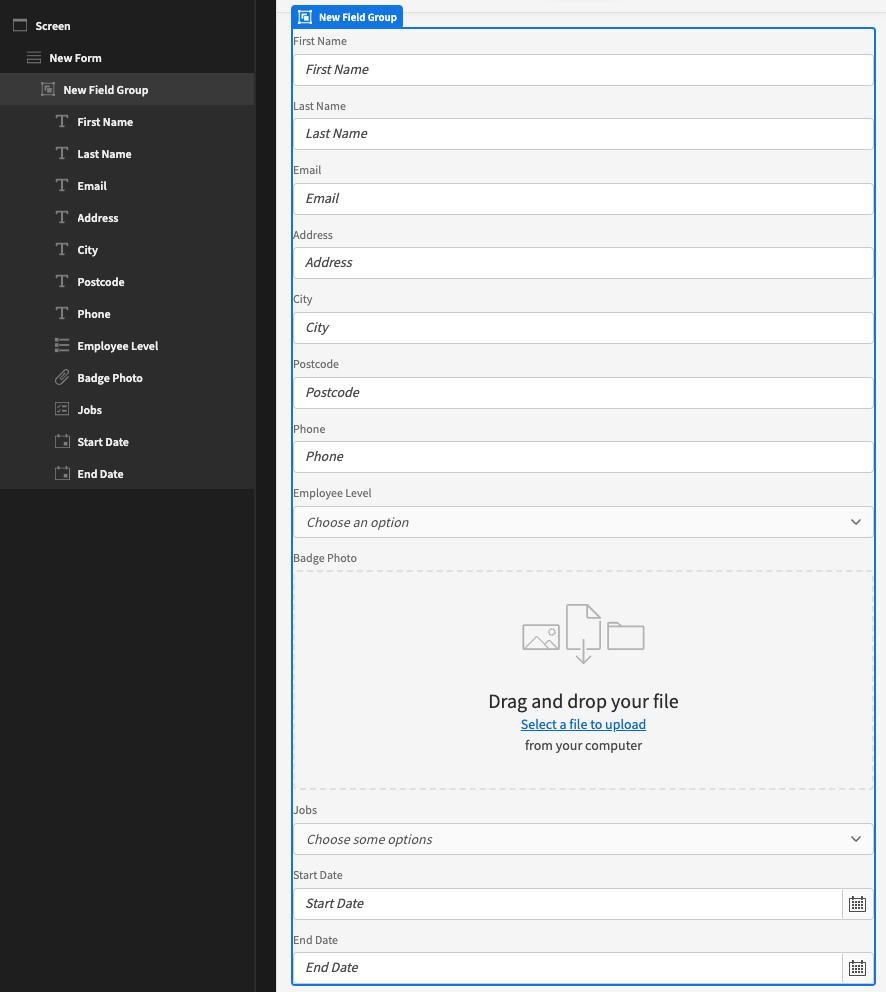
Task: Click the text icon beside Last Name
Action: click(62, 153)
